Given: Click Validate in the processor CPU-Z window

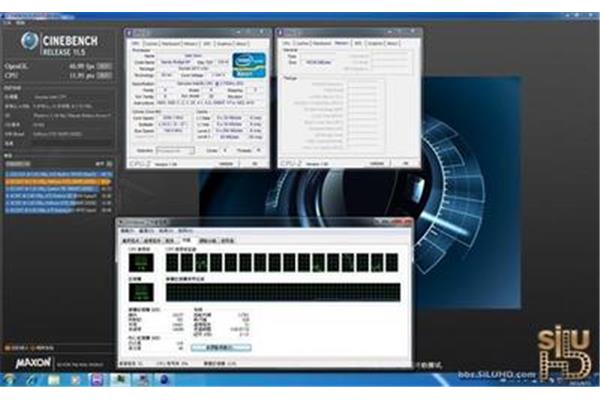Looking at the screenshot, I should 226,163.
